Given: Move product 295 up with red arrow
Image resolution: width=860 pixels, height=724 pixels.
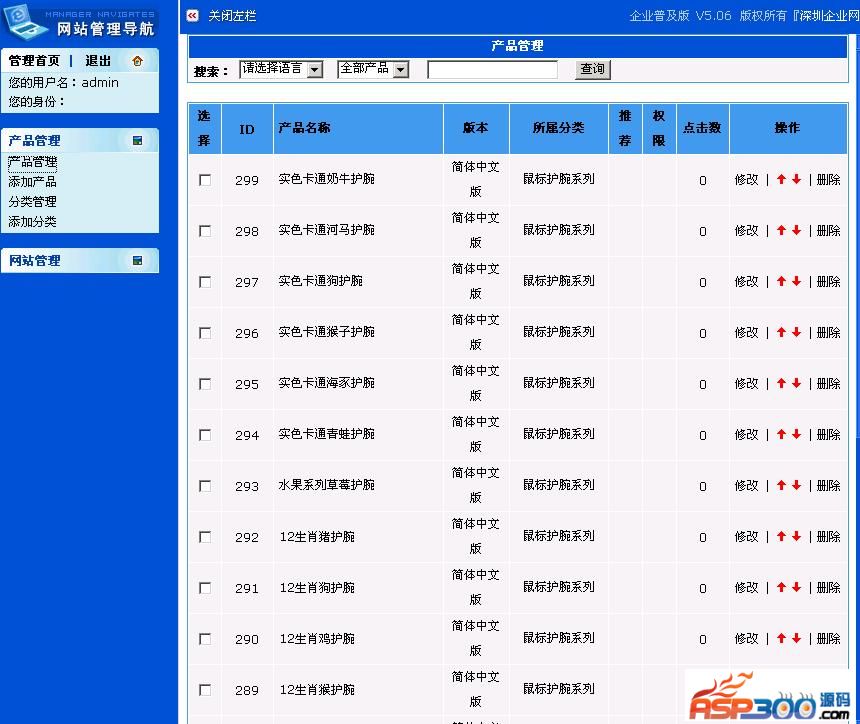Looking at the screenshot, I should coord(782,383).
